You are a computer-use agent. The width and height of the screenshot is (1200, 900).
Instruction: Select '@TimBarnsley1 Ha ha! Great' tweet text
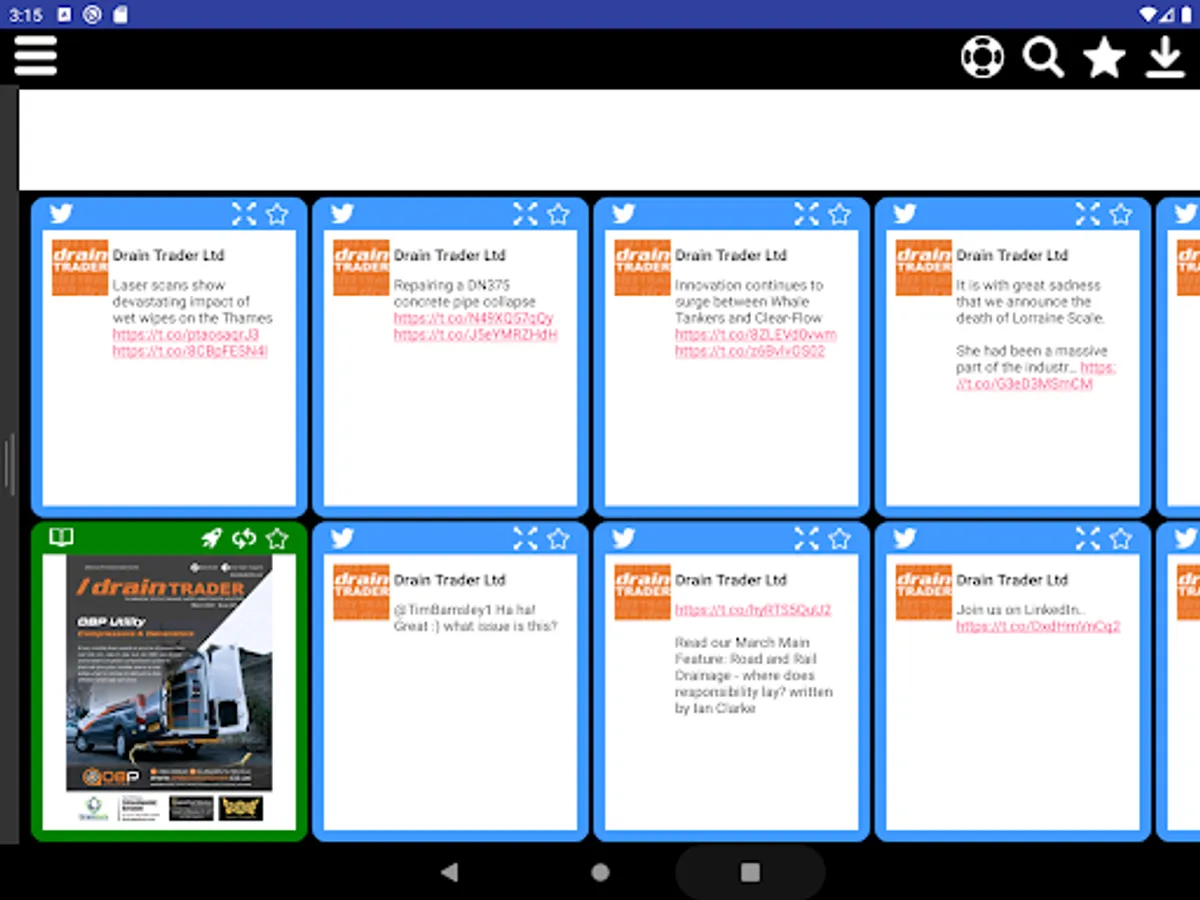pos(475,618)
